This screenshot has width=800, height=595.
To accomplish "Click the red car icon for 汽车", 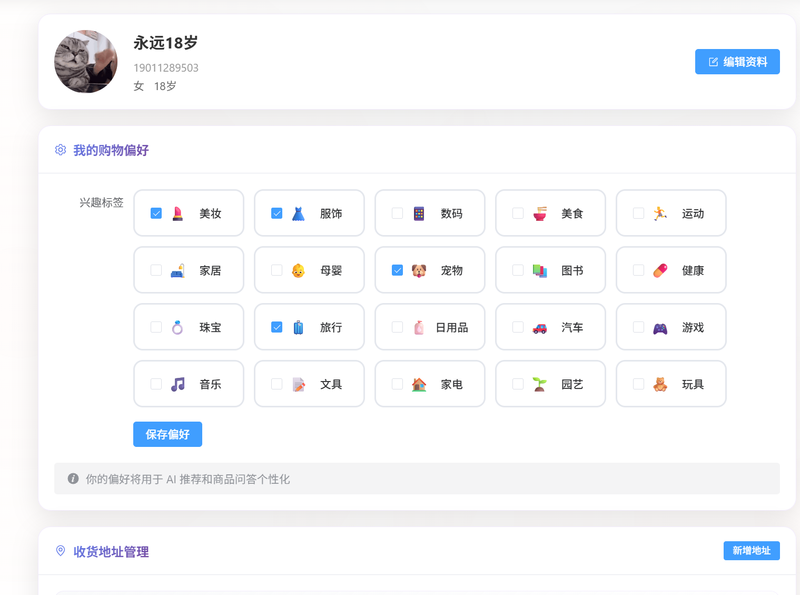I will click(540, 327).
